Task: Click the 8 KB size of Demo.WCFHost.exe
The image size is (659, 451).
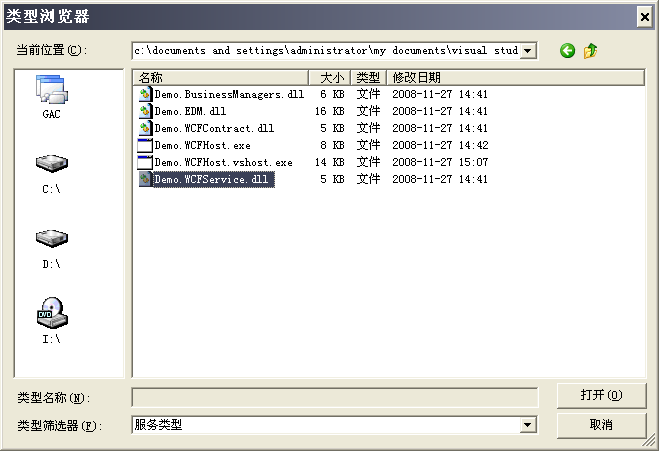Action: click(332, 145)
